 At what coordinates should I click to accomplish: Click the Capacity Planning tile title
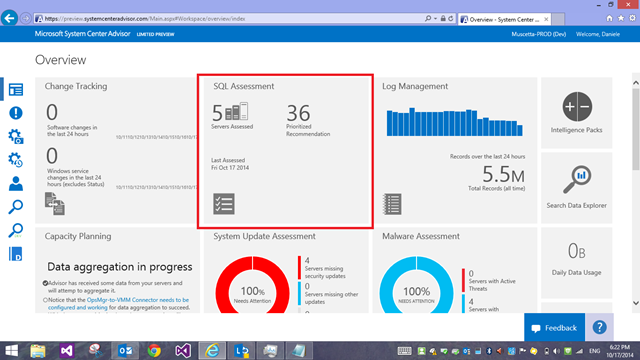point(78,236)
